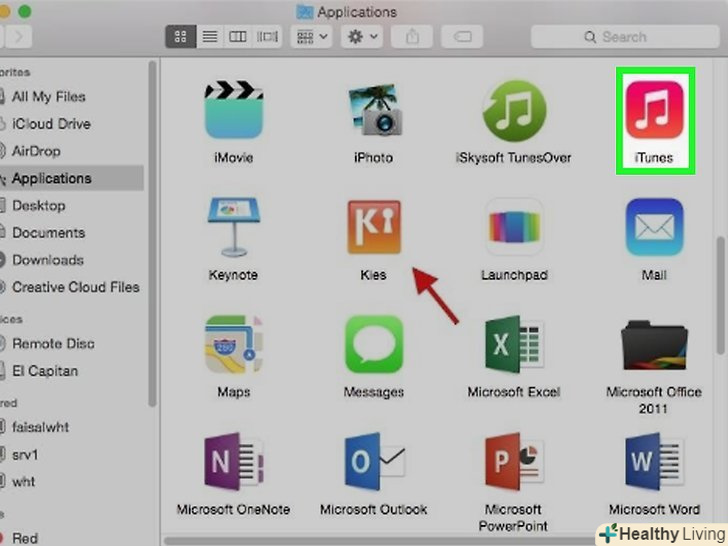Select the Microsoft PowerPoint icon

514,462
